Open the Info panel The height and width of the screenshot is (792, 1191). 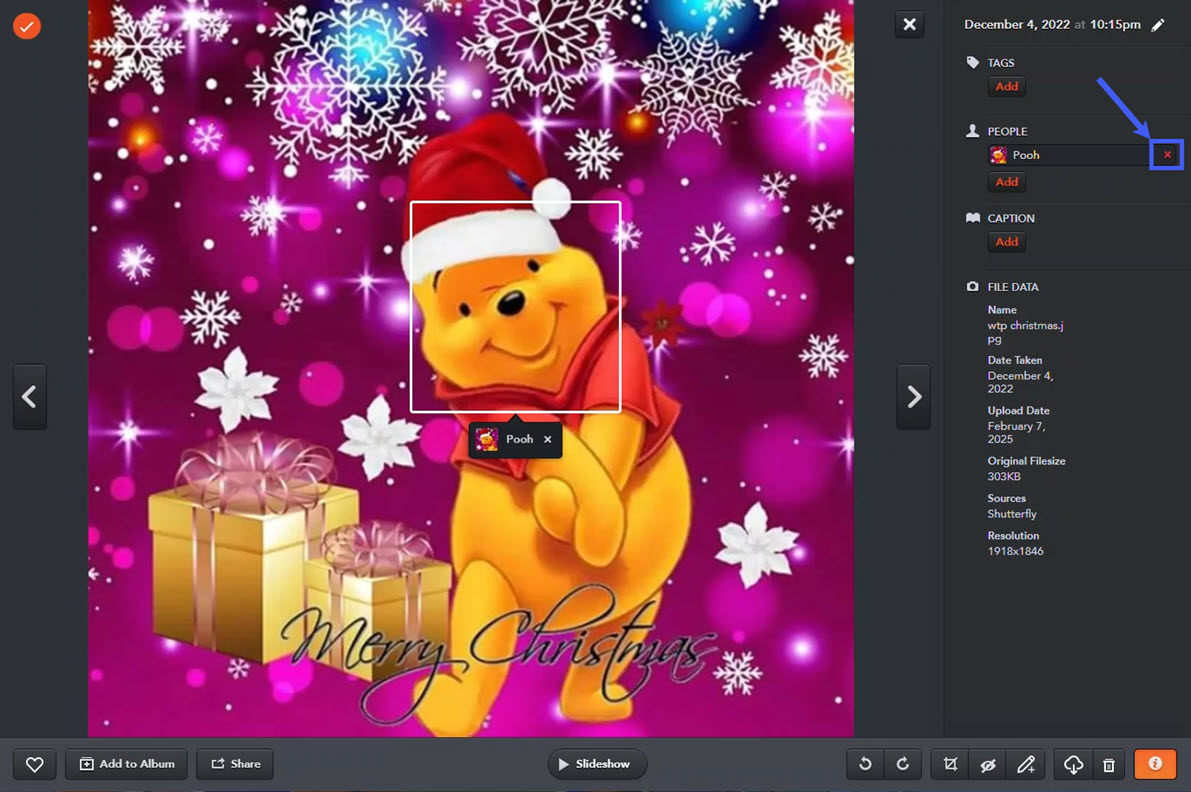coord(1155,764)
